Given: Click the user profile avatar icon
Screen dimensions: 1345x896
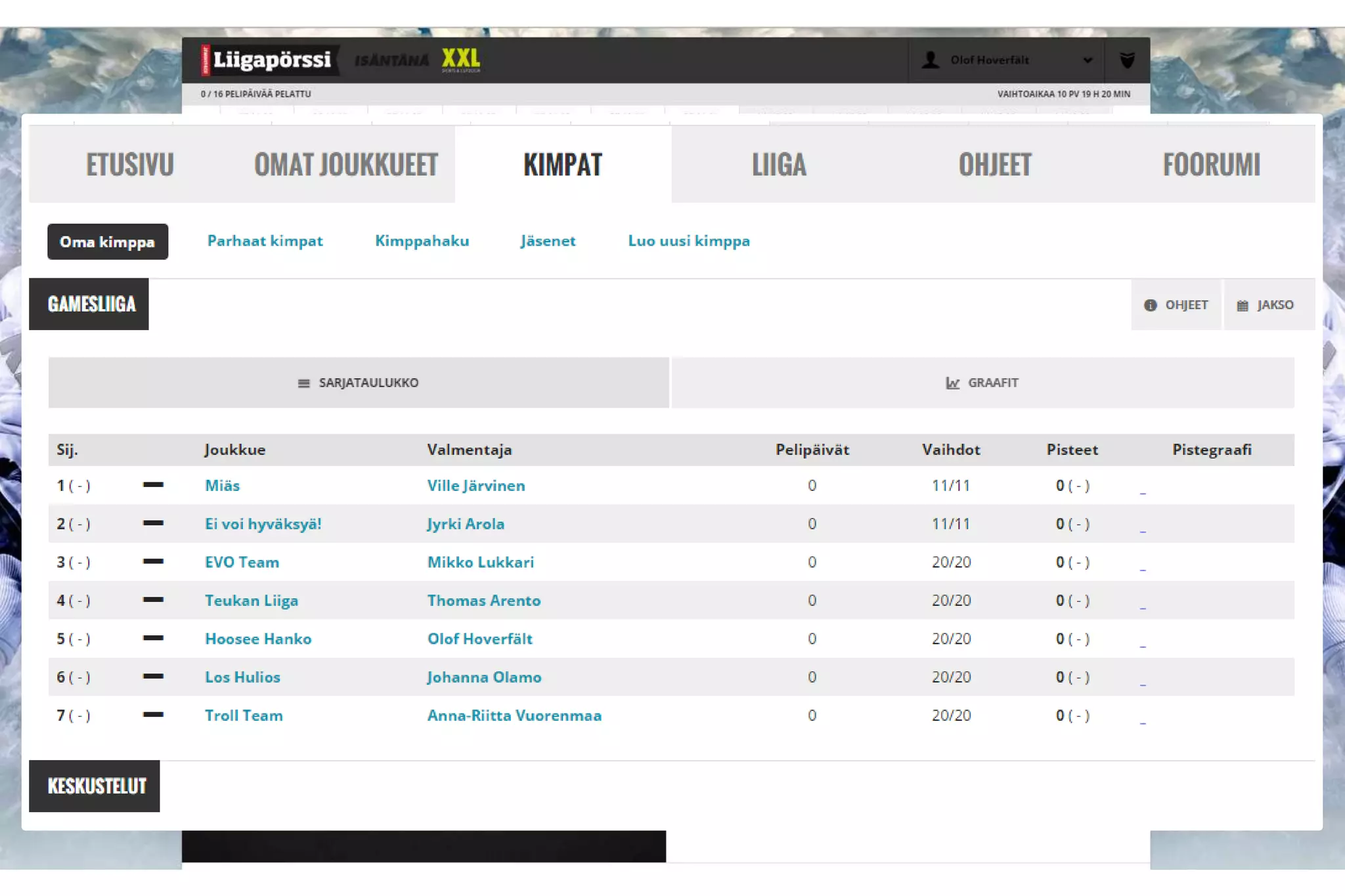Looking at the screenshot, I should 930,60.
